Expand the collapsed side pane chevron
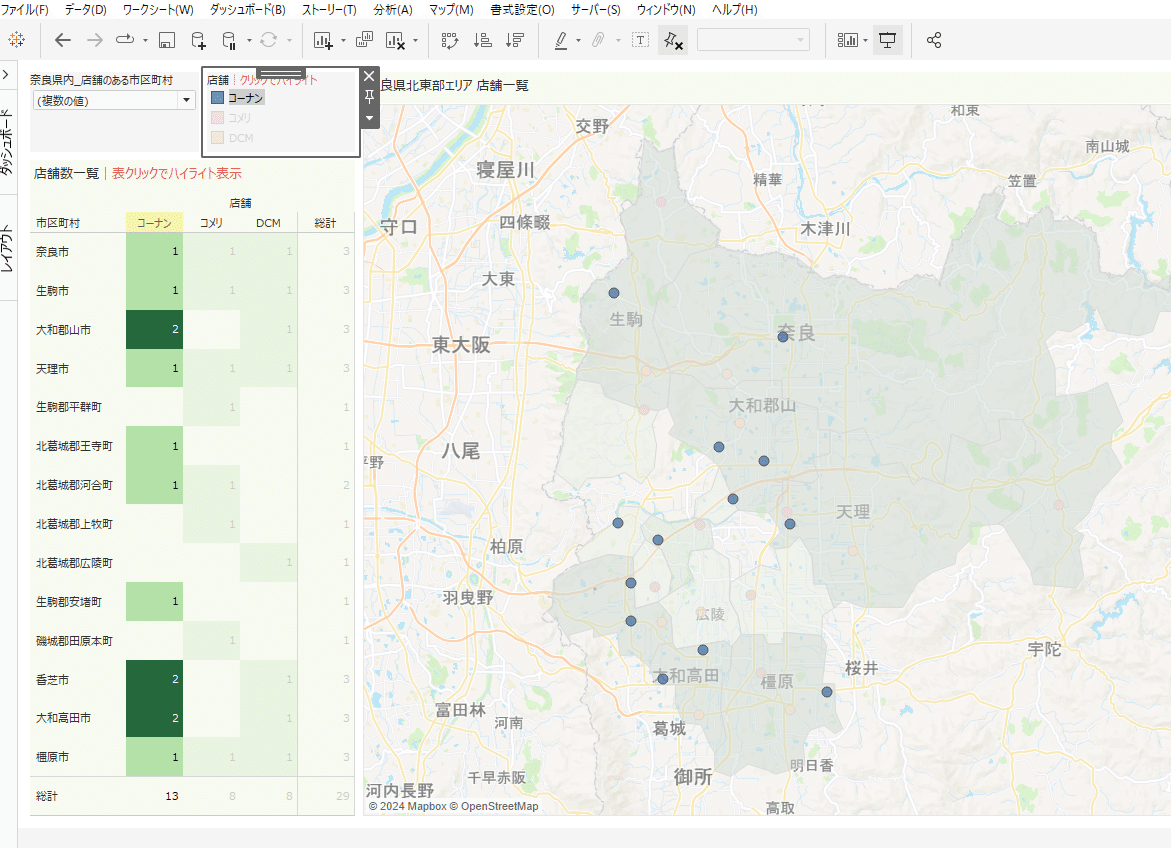Image resolution: width=1171 pixels, height=848 pixels. (x=5, y=75)
